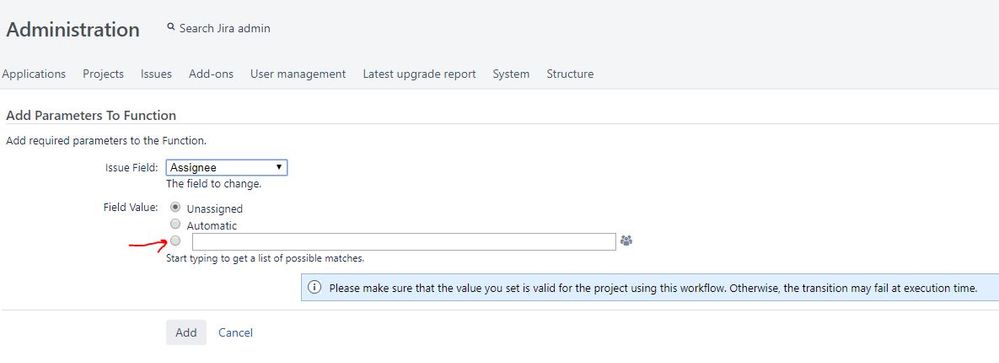
Task: Click the Cancel link
Action: [236, 332]
